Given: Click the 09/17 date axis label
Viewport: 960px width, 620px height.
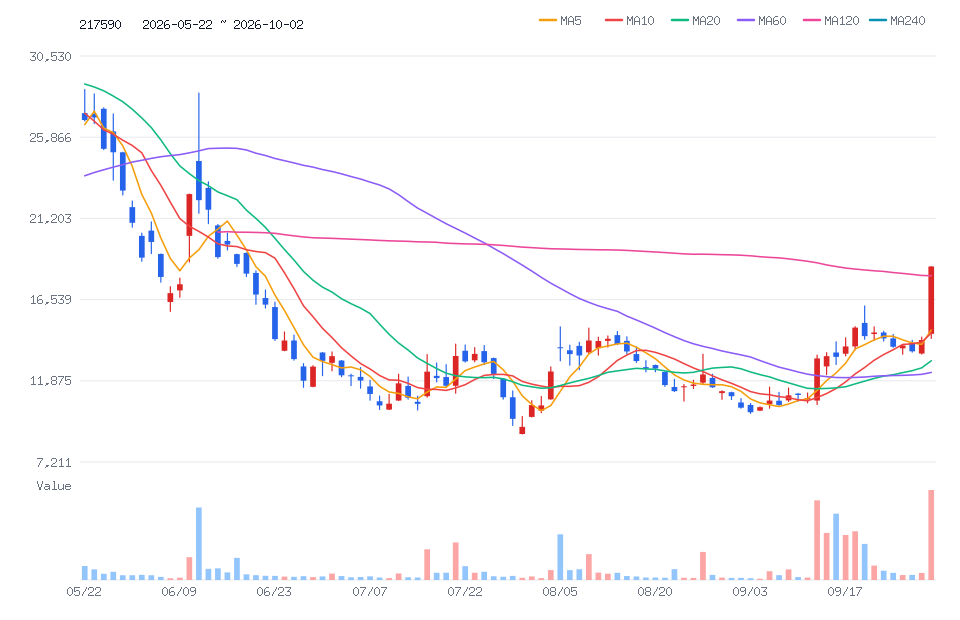Looking at the screenshot, I should [845, 592].
